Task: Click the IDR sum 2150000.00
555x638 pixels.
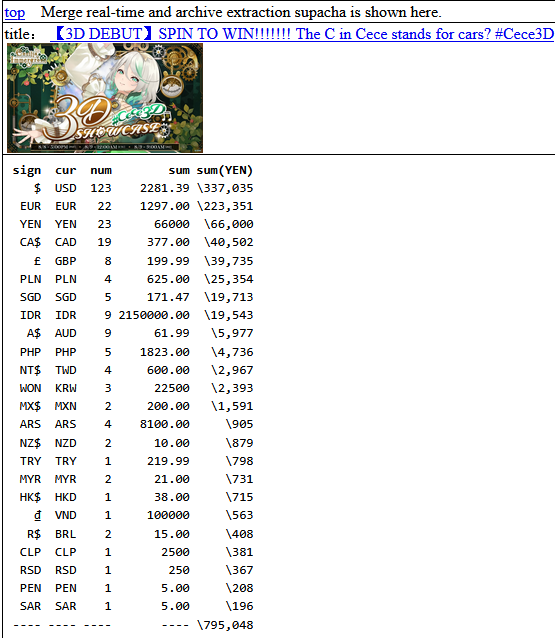Action: 154,315
